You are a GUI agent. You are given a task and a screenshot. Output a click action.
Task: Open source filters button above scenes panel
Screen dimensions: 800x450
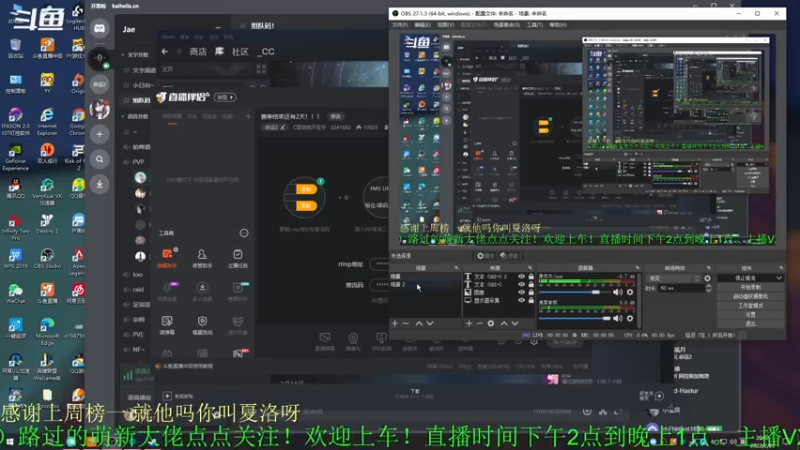click(509, 256)
